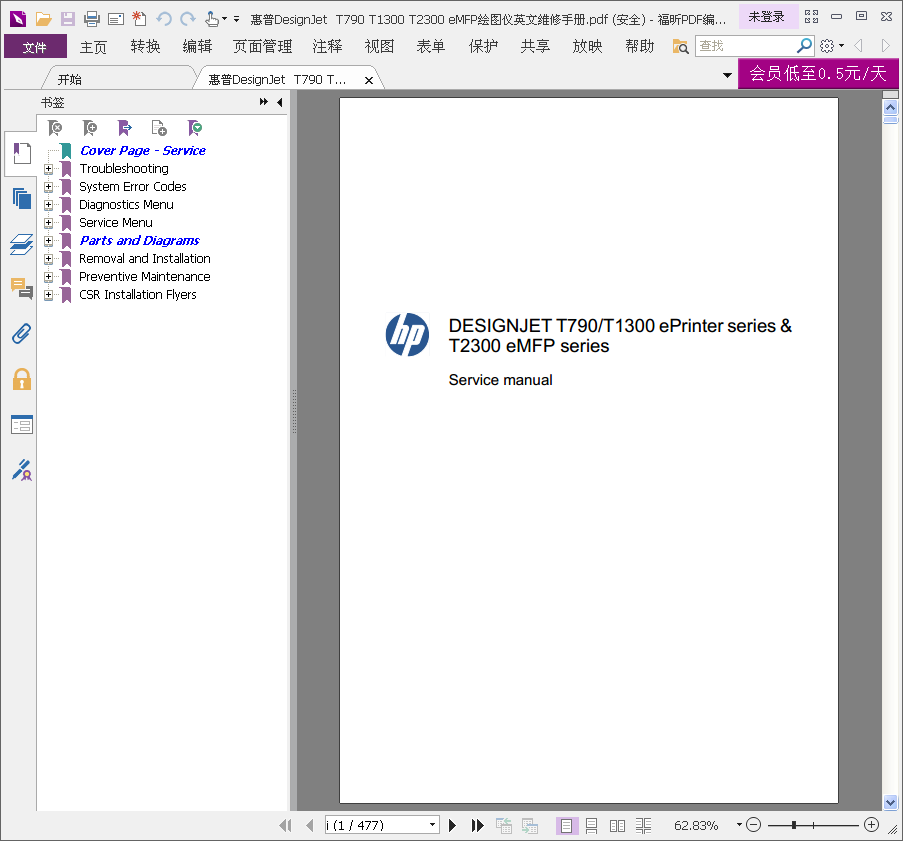Screen dimensions: 903x841
Task: Click the delete bookmark icon
Action: [55, 128]
